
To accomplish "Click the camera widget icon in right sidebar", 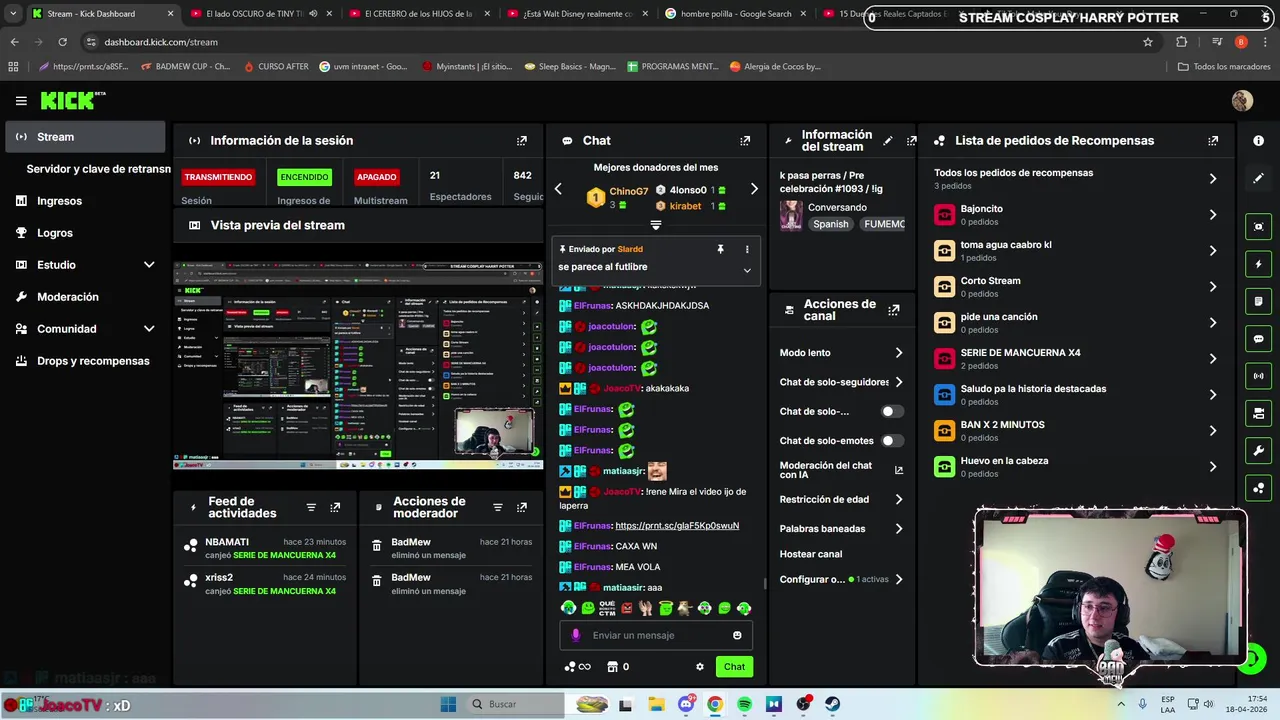I will 1258,227.
